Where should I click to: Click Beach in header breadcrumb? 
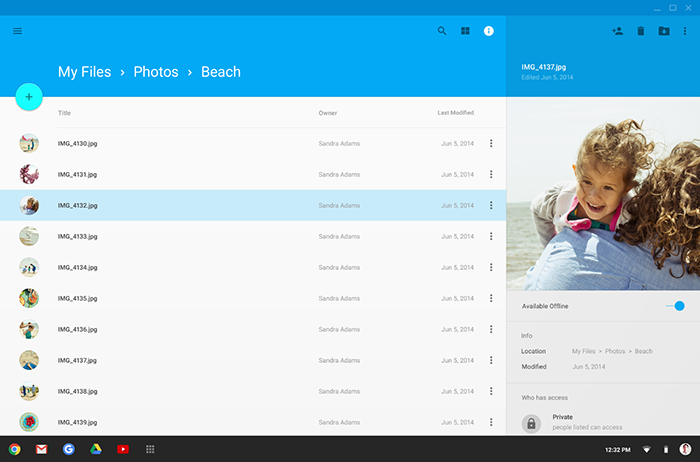click(221, 72)
